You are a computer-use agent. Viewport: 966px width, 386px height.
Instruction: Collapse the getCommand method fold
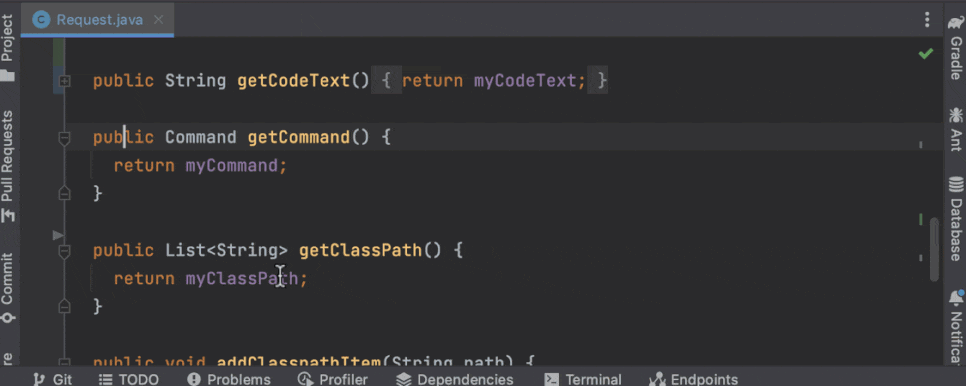coord(64,139)
